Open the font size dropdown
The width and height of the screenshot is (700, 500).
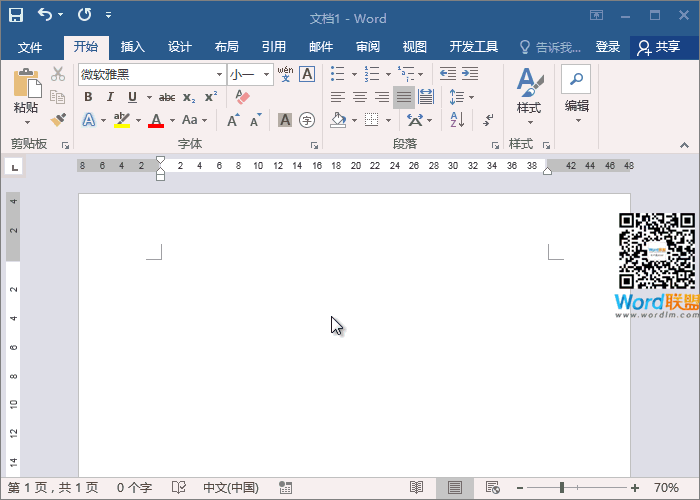click(x=266, y=75)
